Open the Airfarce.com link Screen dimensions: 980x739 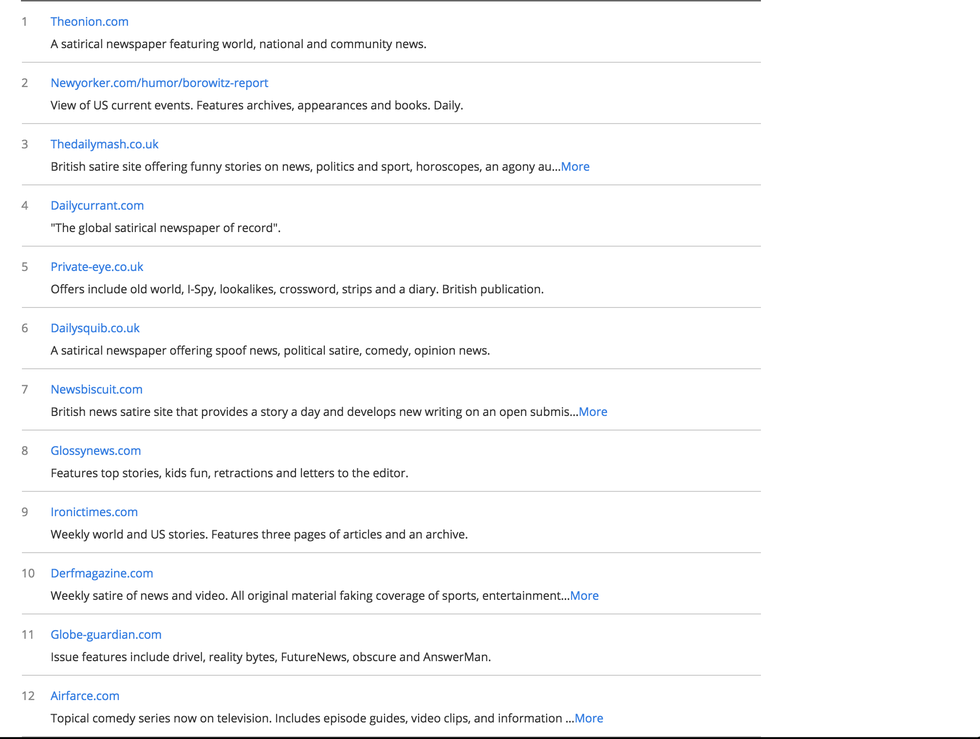(85, 696)
